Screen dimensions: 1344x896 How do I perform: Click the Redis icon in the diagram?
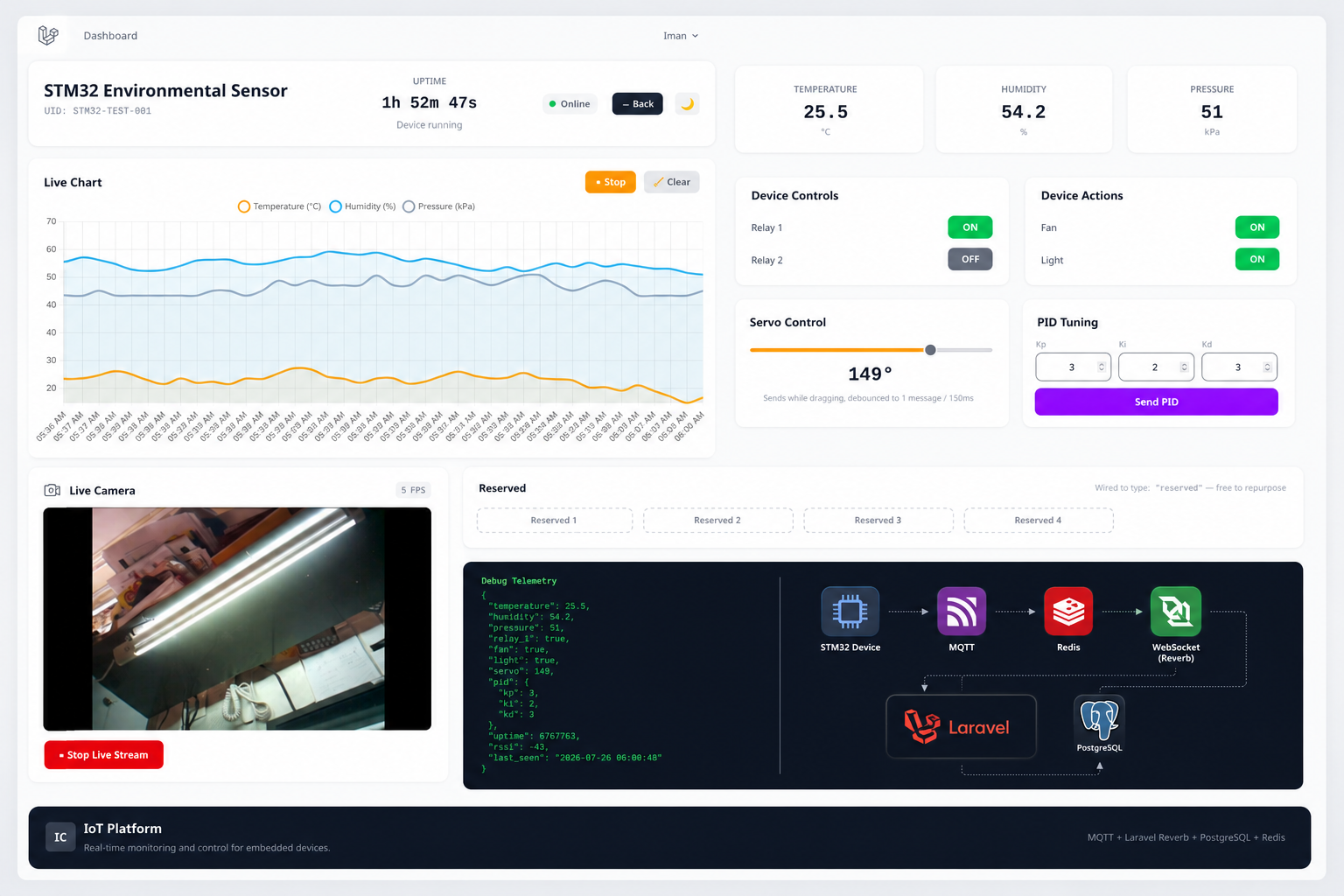[x=1068, y=612]
